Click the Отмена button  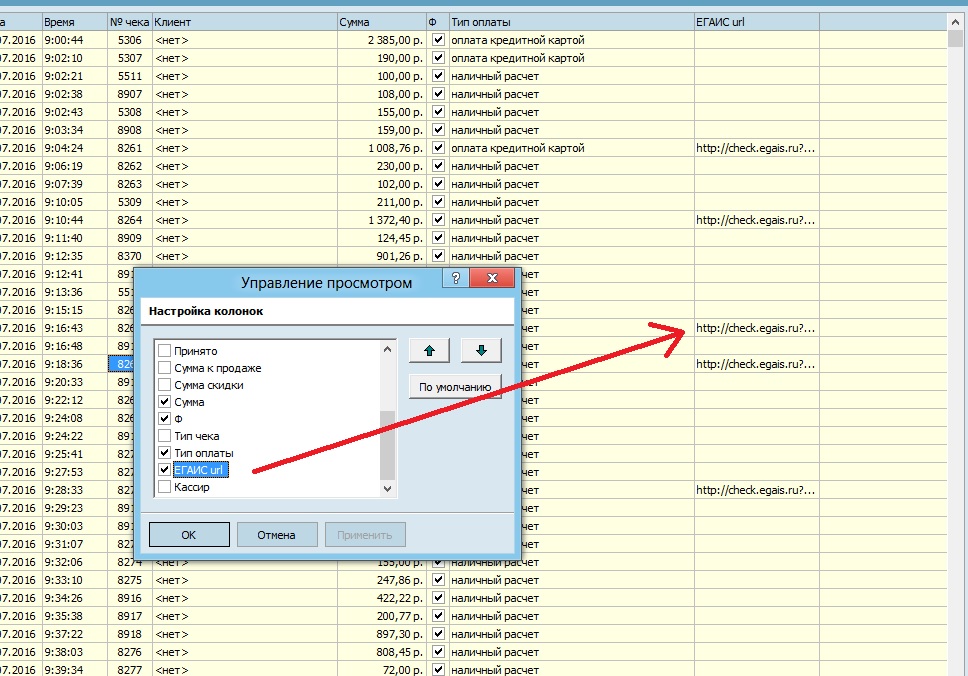[277, 535]
